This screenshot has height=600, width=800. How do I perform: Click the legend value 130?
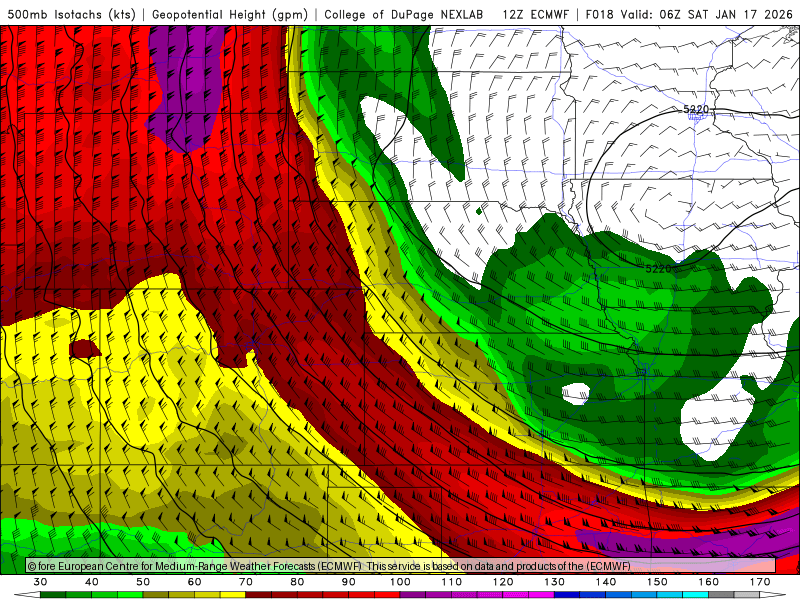(555, 582)
